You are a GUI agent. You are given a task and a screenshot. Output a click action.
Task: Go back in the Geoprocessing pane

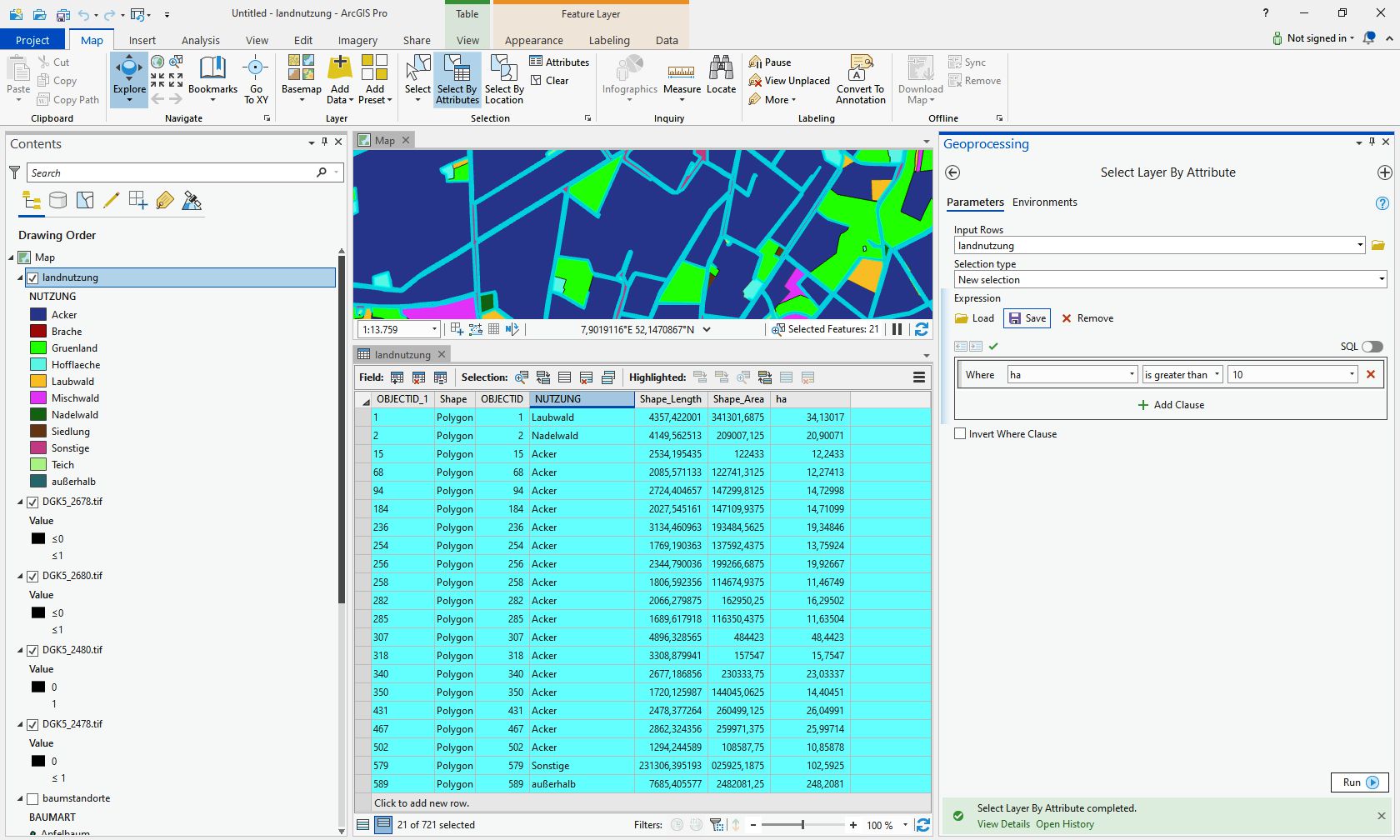pos(952,172)
